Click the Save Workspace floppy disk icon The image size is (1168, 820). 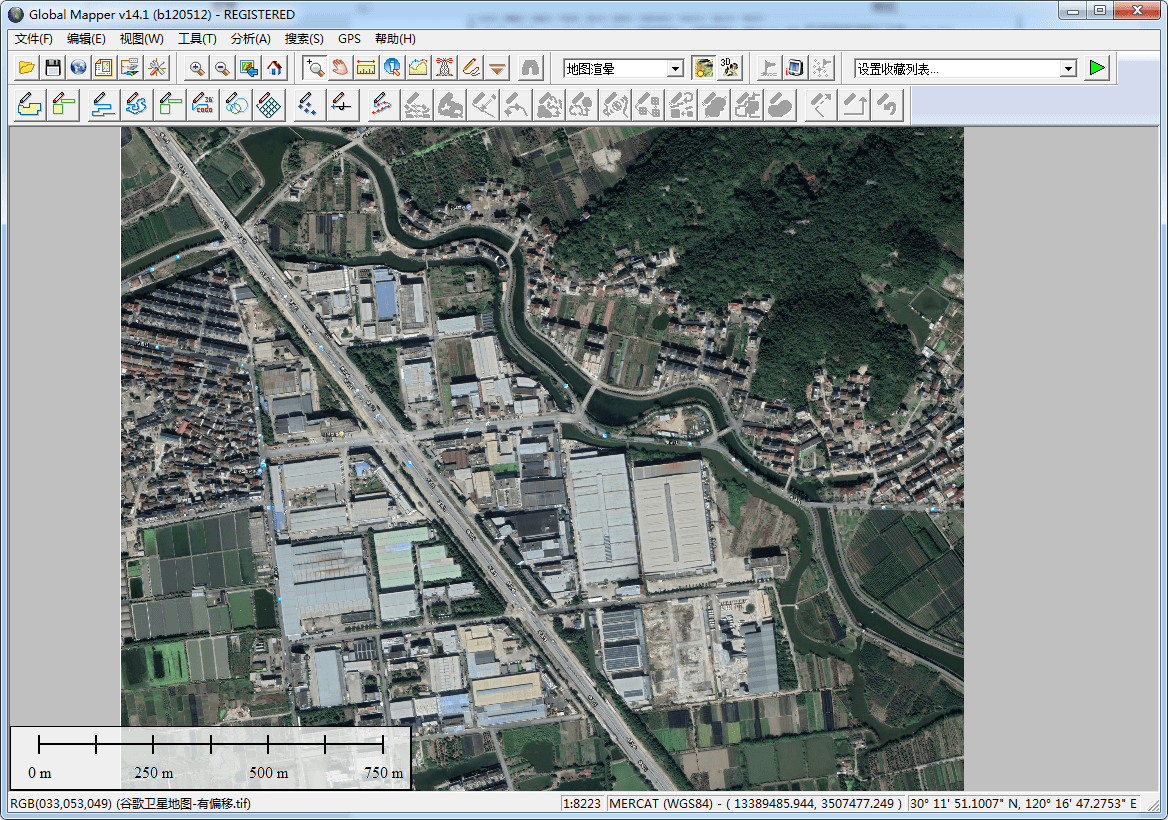pyautogui.click(x=52, y=68)
